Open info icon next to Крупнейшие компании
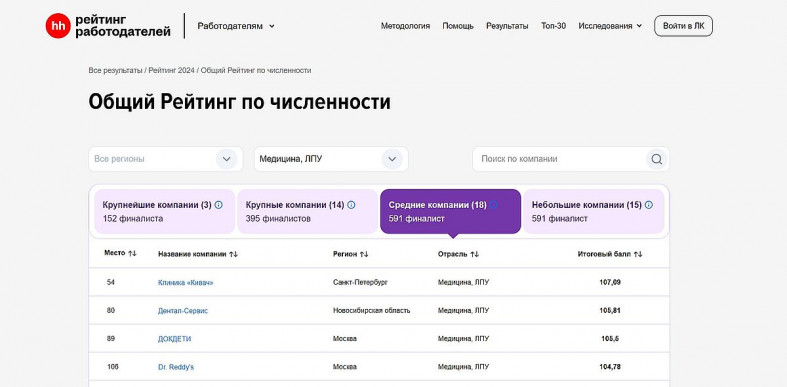Viewport: 787px width, 387px height. (x=218, y=205)
